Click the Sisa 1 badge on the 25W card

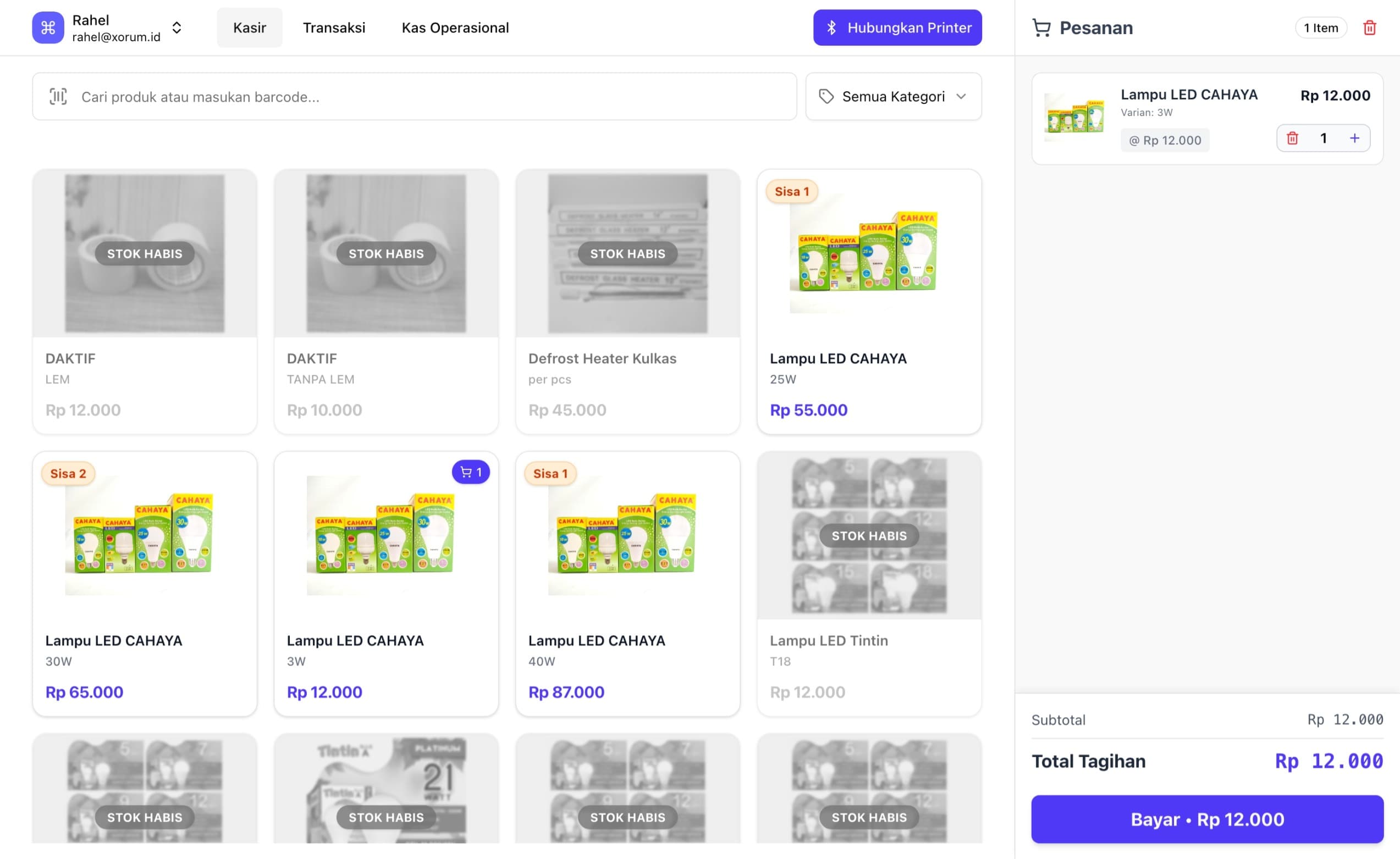(x=791, y=191)
